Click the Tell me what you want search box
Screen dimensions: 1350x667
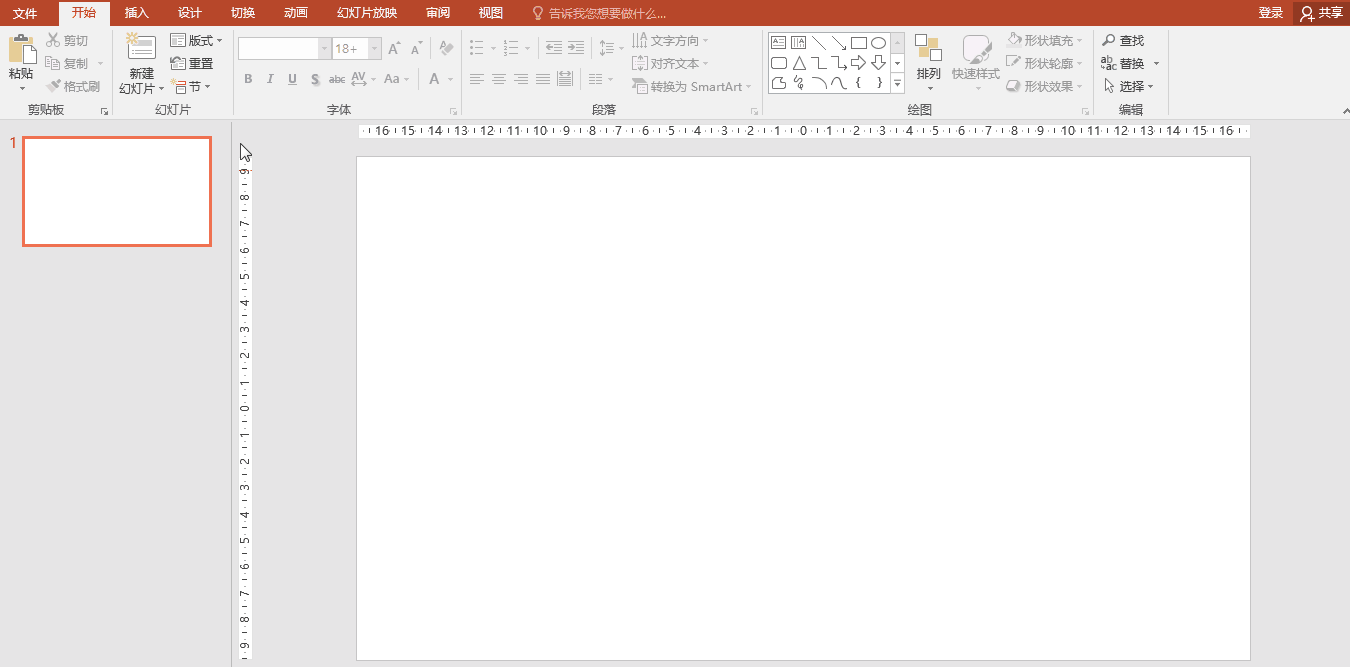click(x=598, y=13)
